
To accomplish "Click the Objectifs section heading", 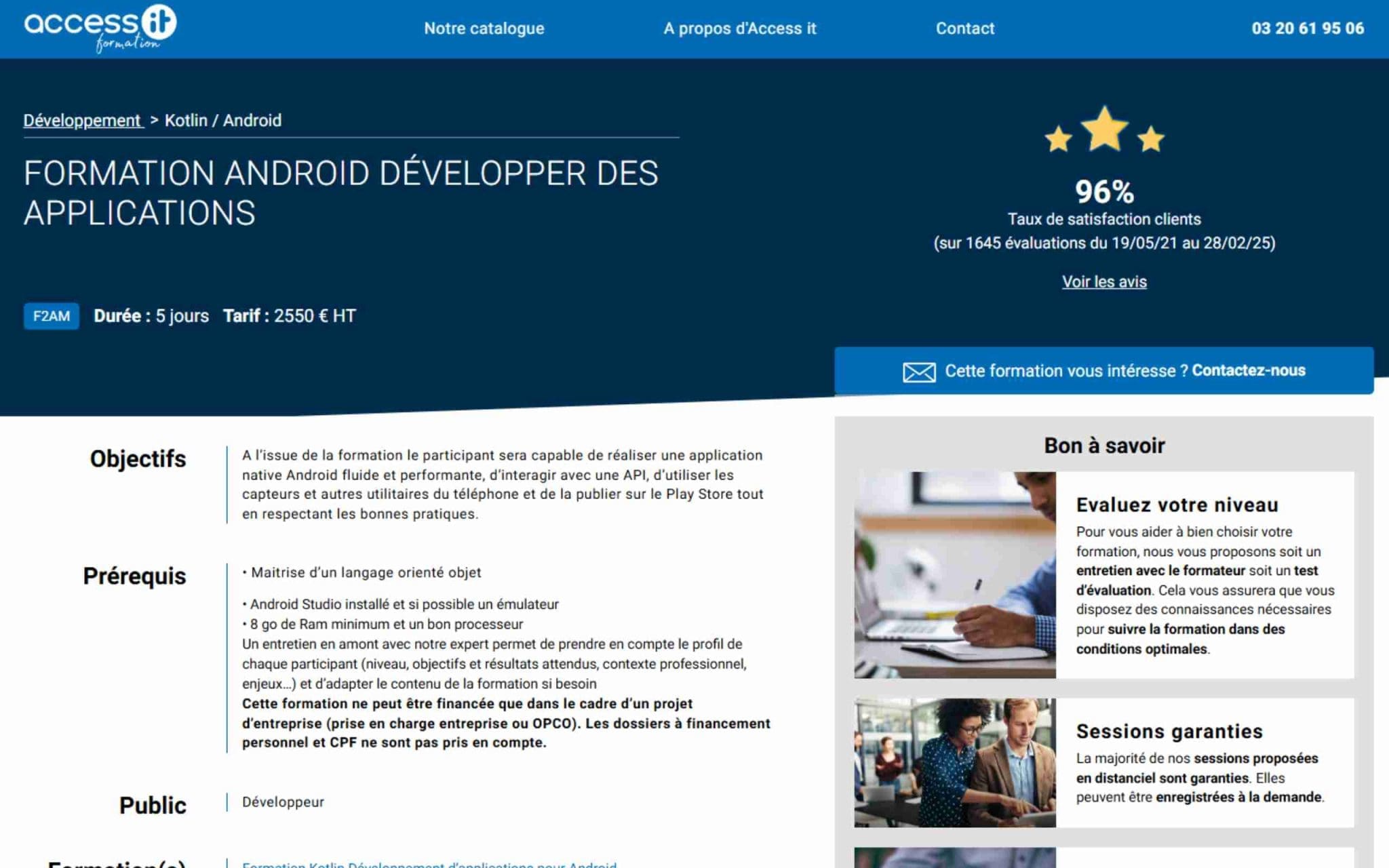I will point(138,459).
